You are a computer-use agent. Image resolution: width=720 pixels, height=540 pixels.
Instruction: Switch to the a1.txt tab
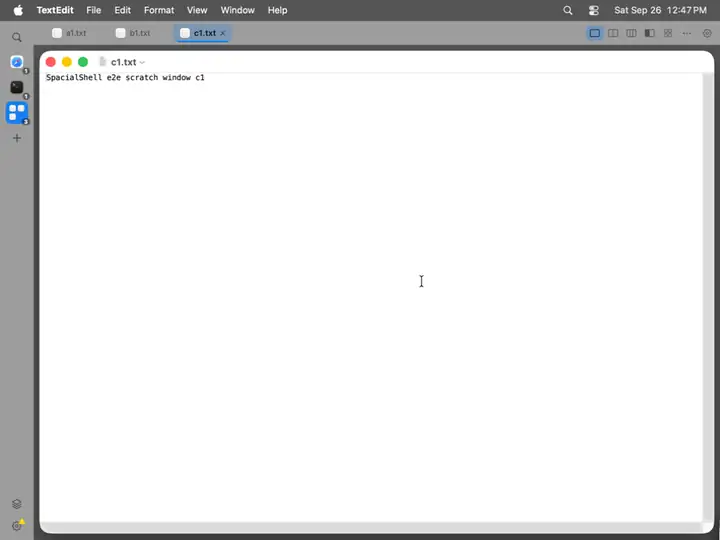[69, 33]
